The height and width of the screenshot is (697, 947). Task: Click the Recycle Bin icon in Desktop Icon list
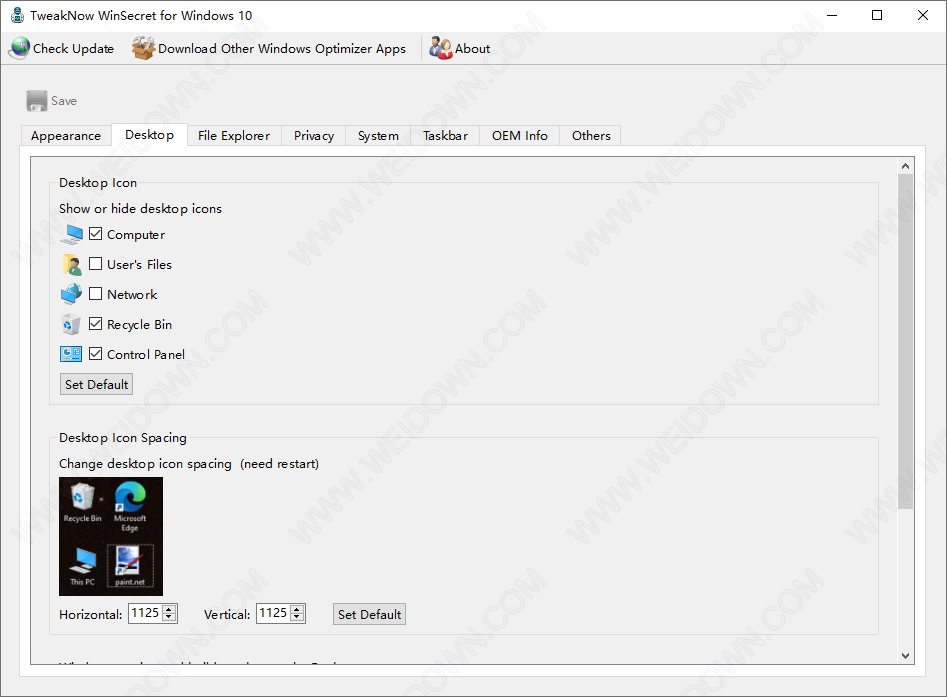click(71, 324)
